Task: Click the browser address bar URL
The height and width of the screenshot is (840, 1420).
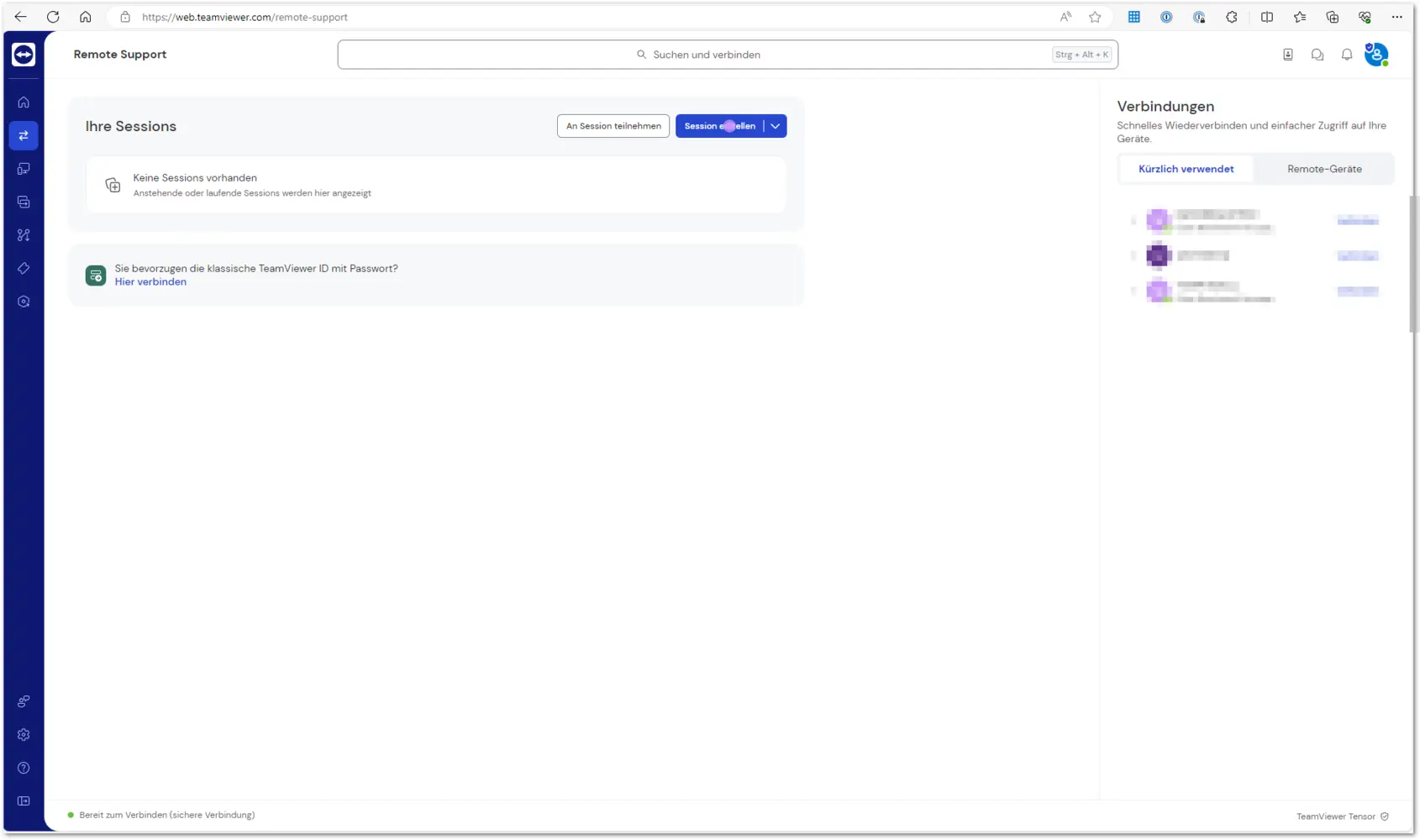Action: (x=245, y=17)
